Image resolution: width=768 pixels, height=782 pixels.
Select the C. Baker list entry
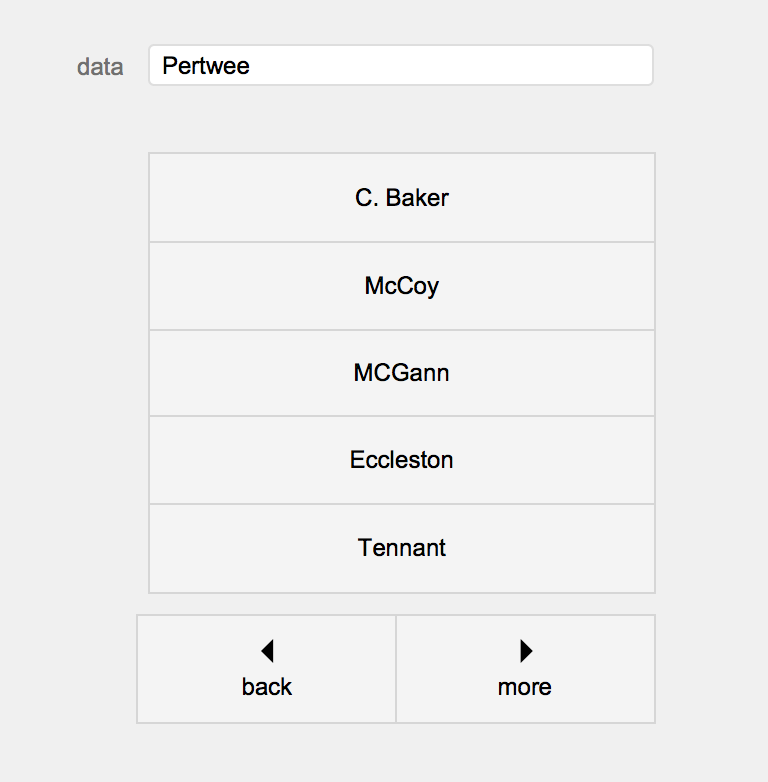(401, 198)
